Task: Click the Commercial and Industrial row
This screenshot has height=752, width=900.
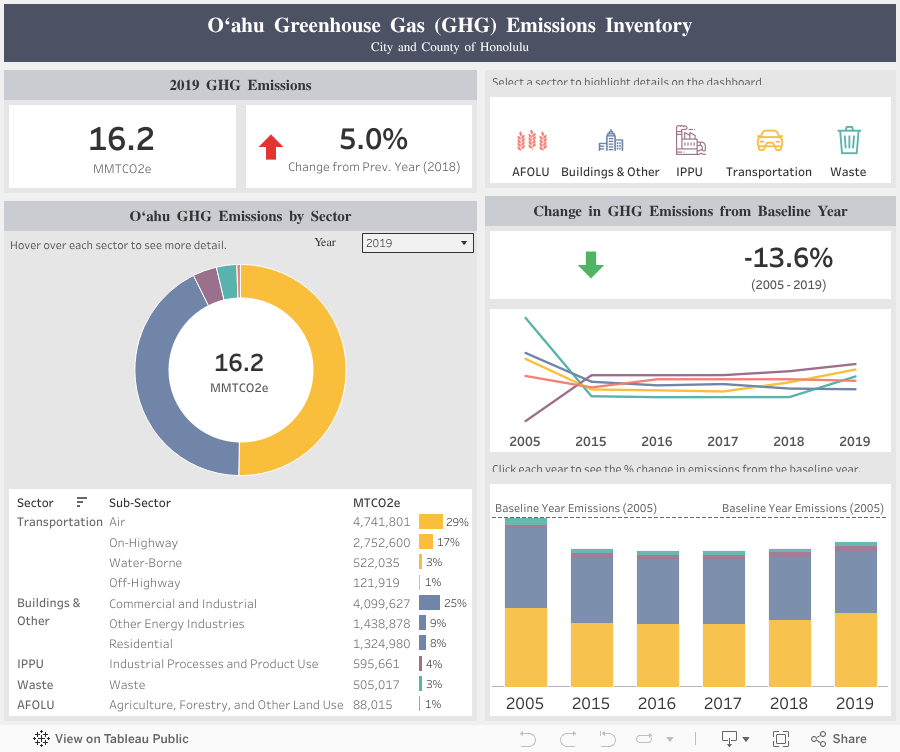Action: point(182,604)
